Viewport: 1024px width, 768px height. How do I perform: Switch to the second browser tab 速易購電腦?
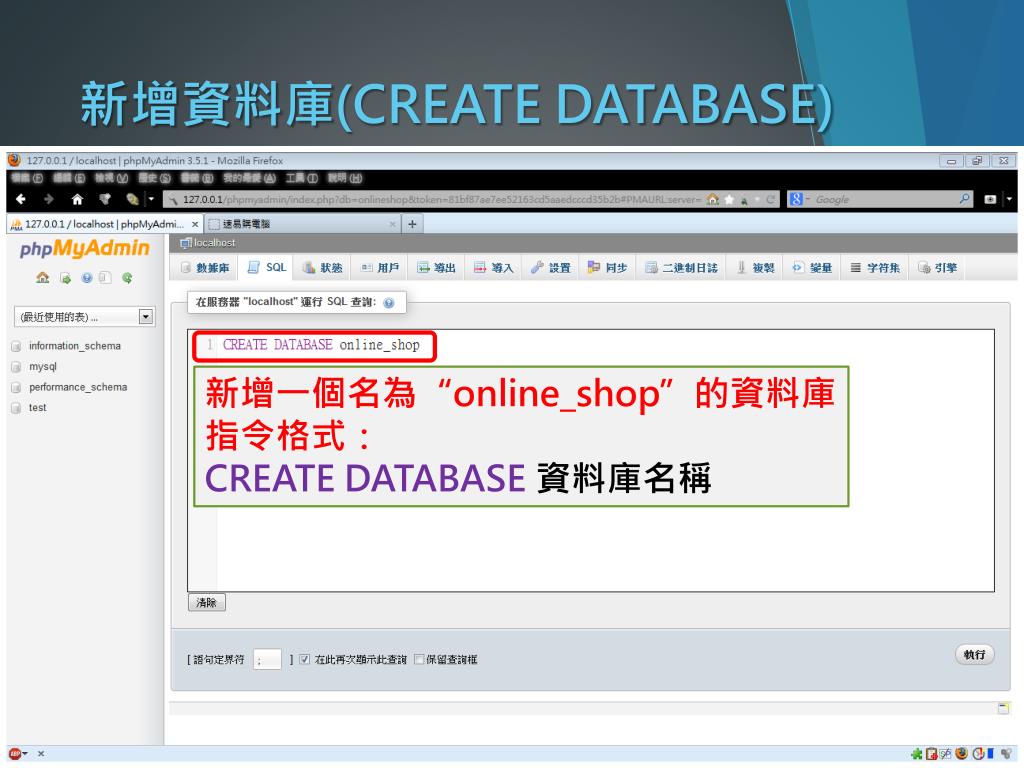[302, 224]
